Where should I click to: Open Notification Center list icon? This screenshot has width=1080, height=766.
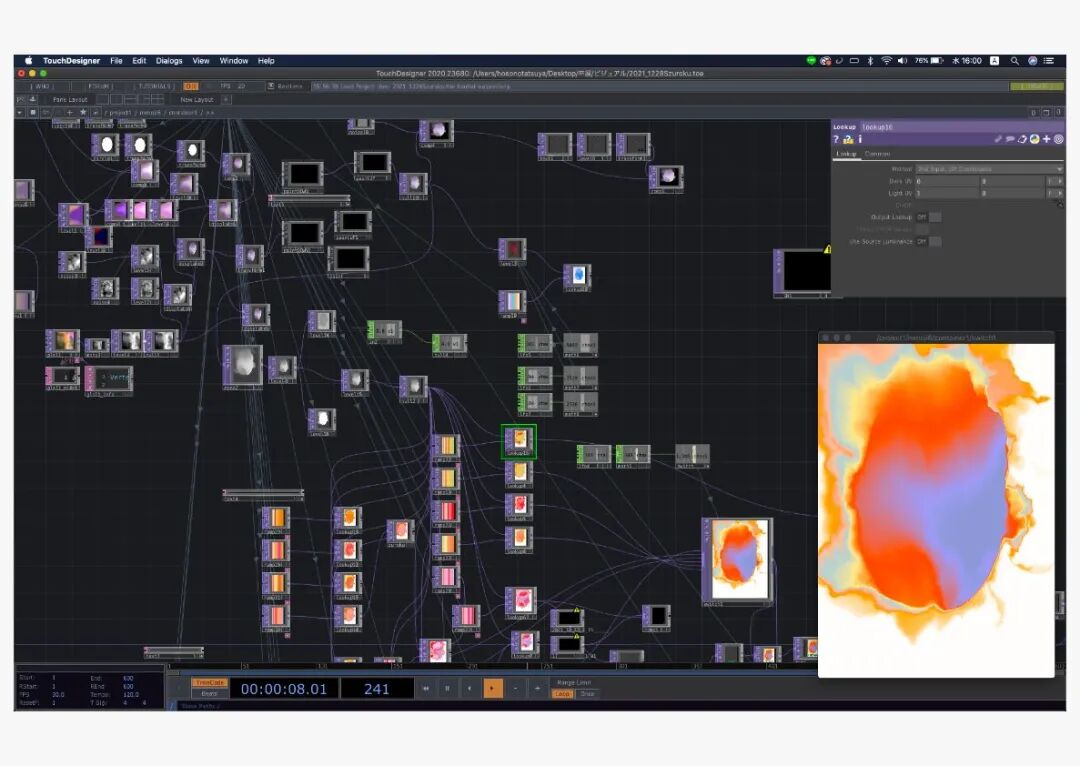1049,61
